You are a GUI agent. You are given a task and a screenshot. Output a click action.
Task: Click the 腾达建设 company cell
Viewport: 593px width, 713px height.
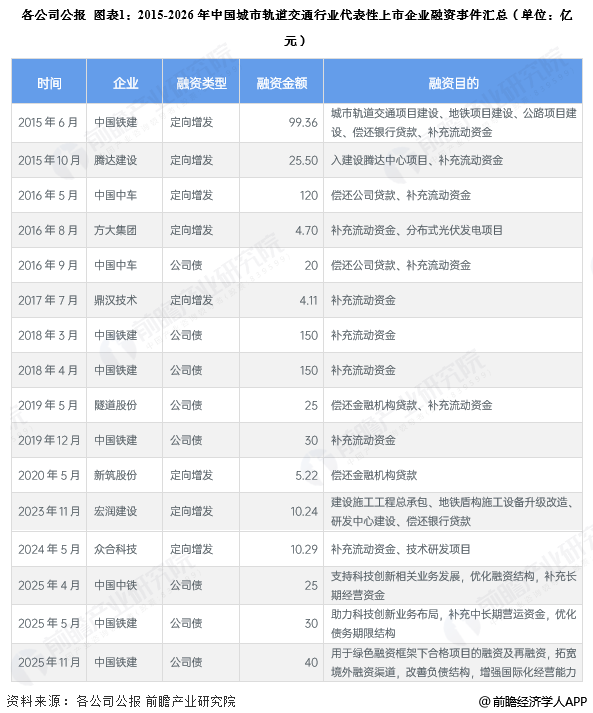(x=125, y=160)
